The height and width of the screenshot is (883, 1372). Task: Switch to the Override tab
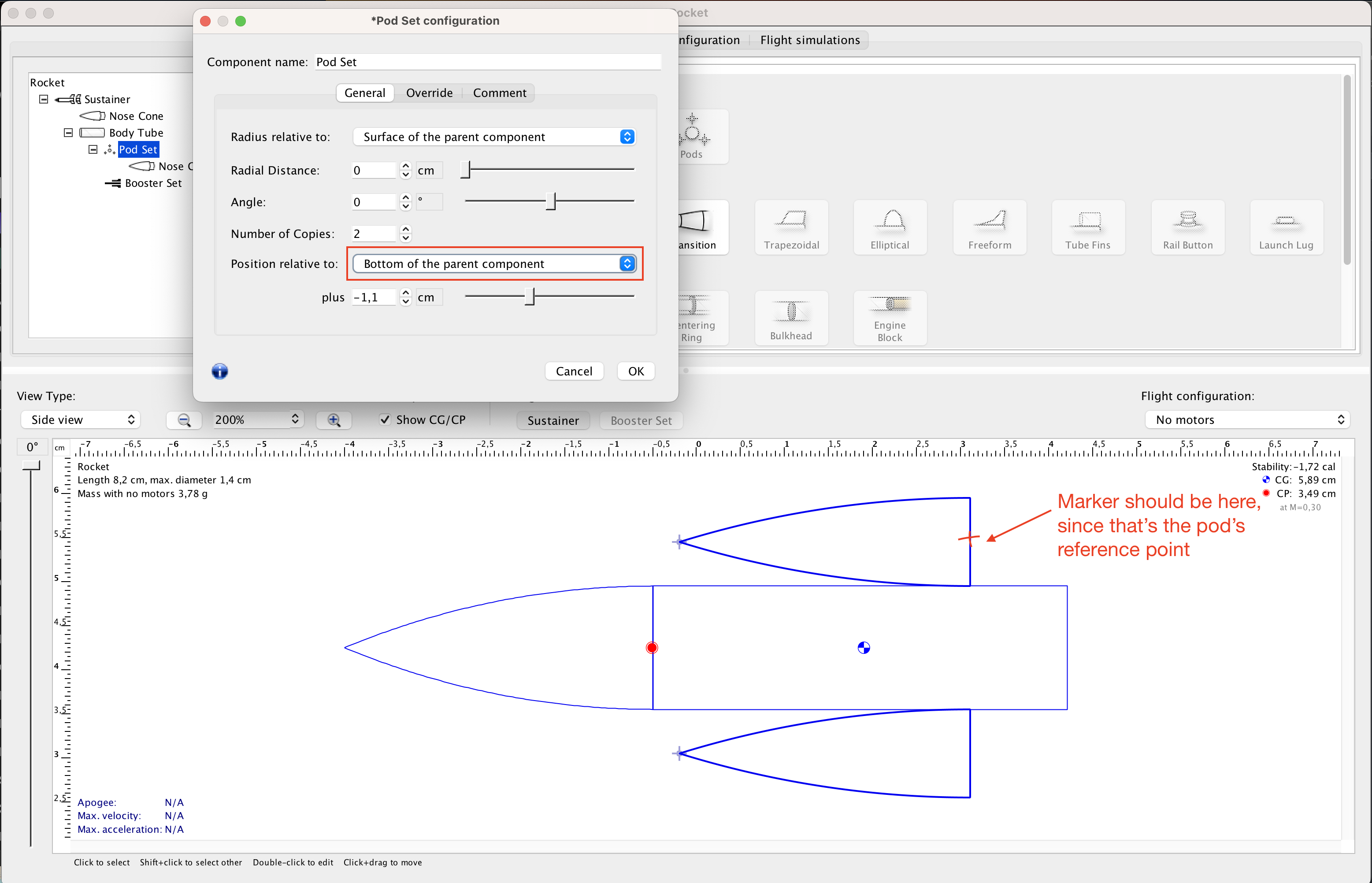(429, 93)
